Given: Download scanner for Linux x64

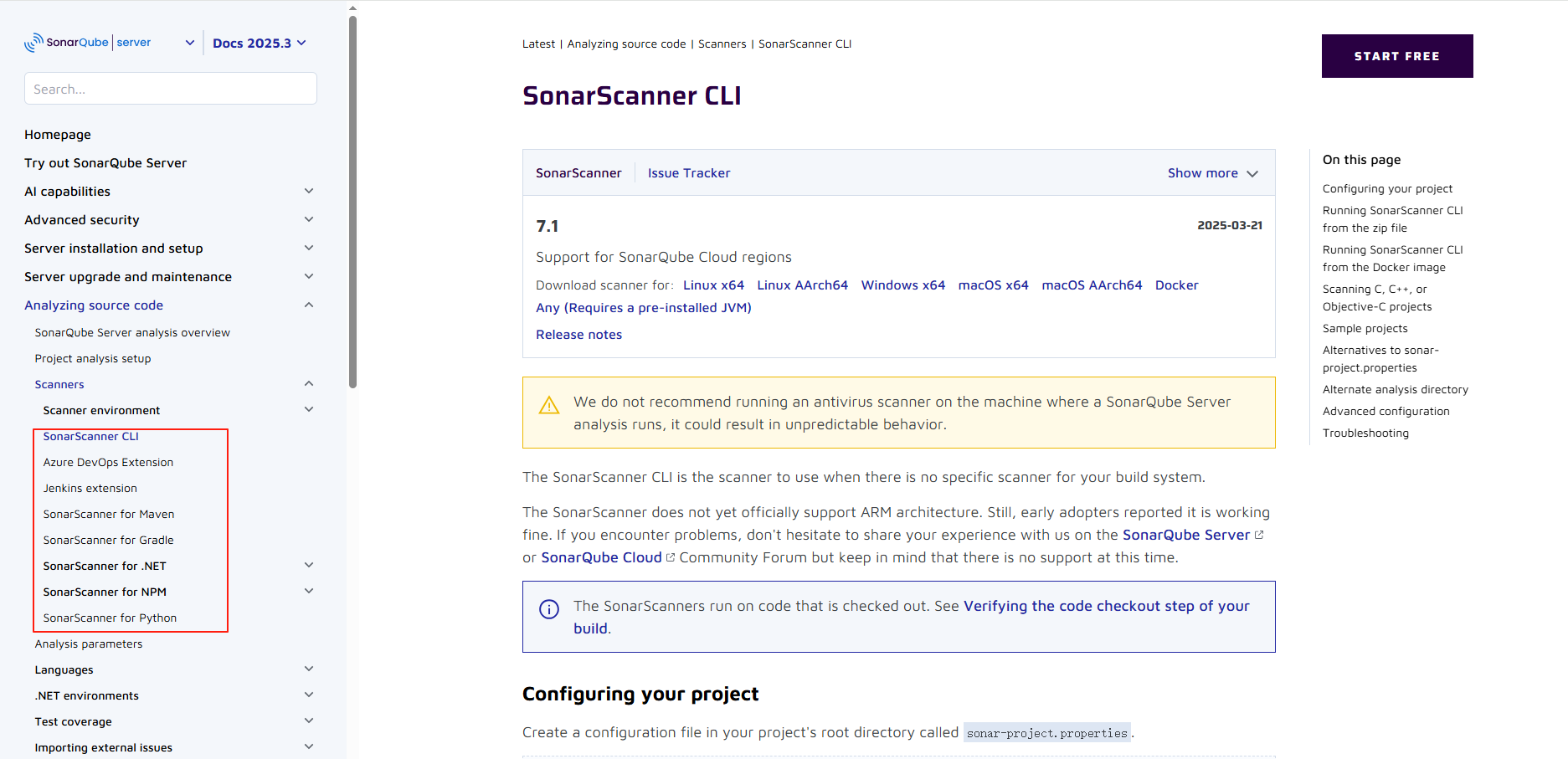Looking at the screenshot, I should click(x=713, y=285).
